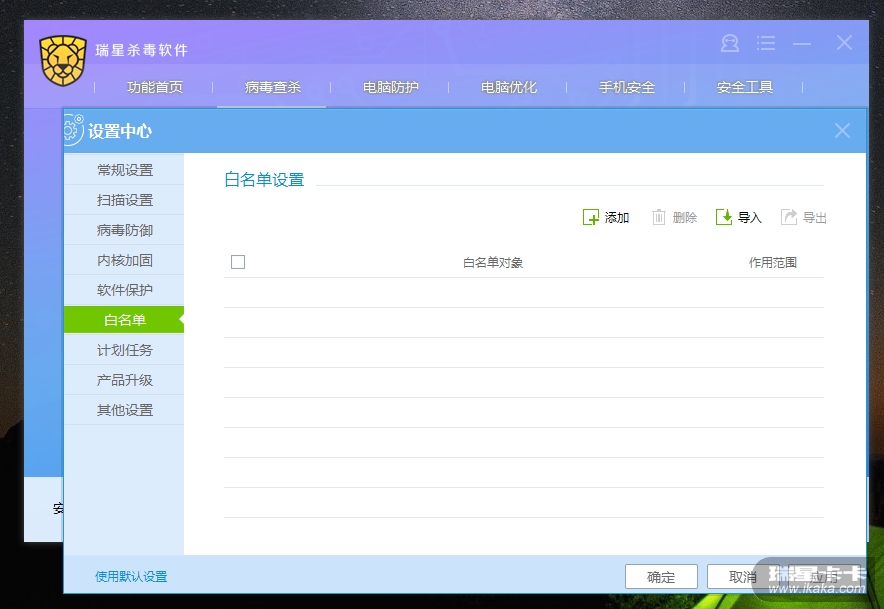Screen dimensions: 884x609
Task: Click the 白名单对象 column header
Action: [493, 262]
